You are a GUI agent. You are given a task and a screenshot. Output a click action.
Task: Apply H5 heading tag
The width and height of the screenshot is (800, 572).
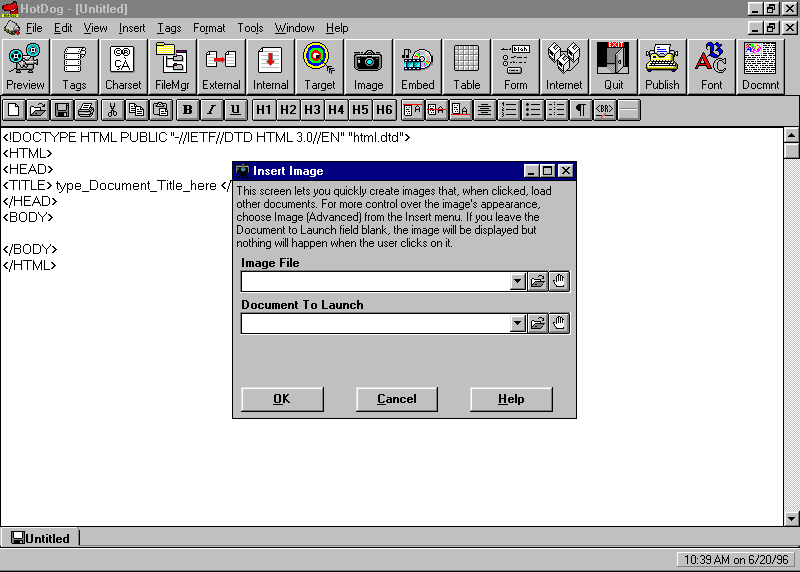point(360,110)
